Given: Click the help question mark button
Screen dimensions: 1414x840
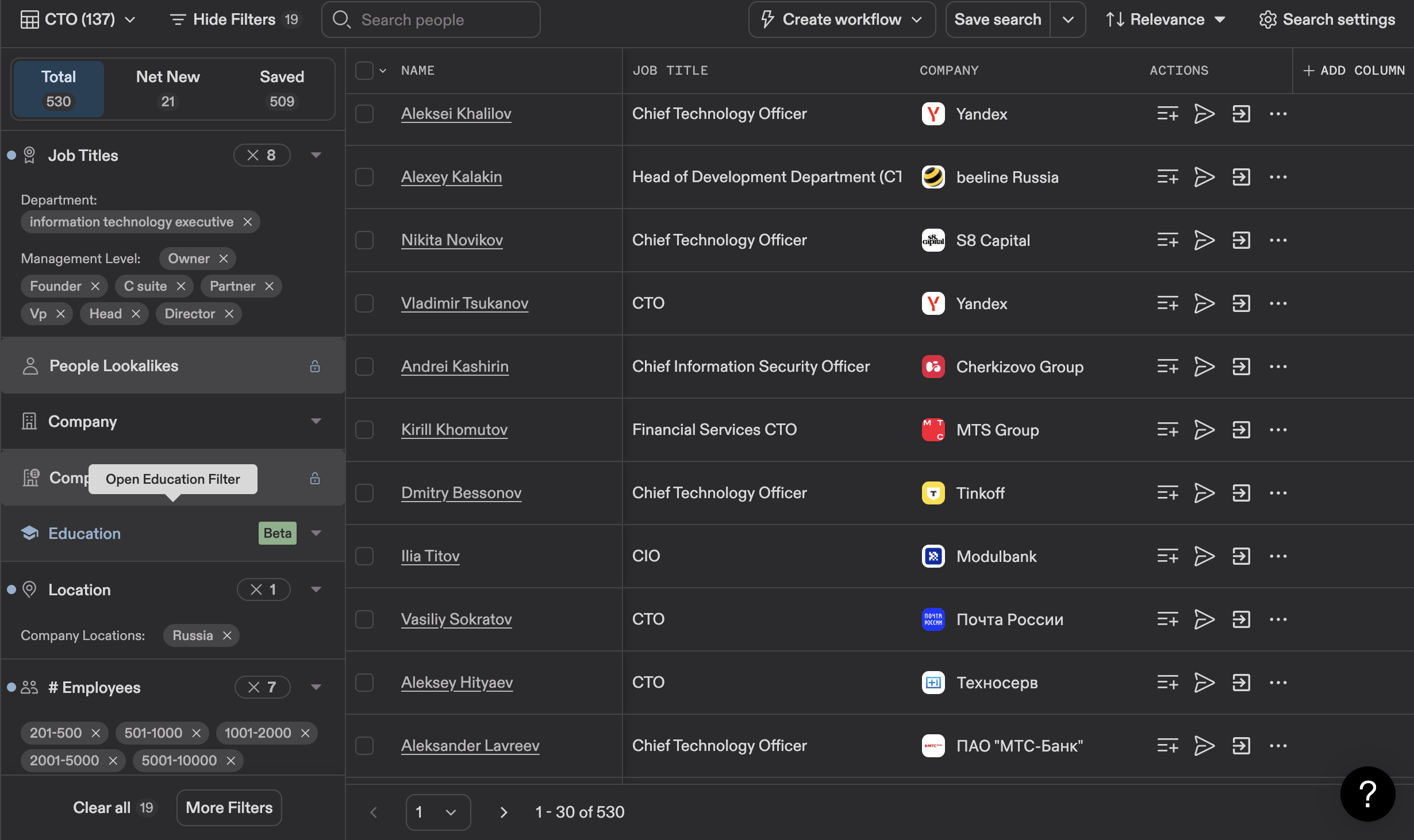Looking at the screenshot, I should click(x=1367, y=793).
